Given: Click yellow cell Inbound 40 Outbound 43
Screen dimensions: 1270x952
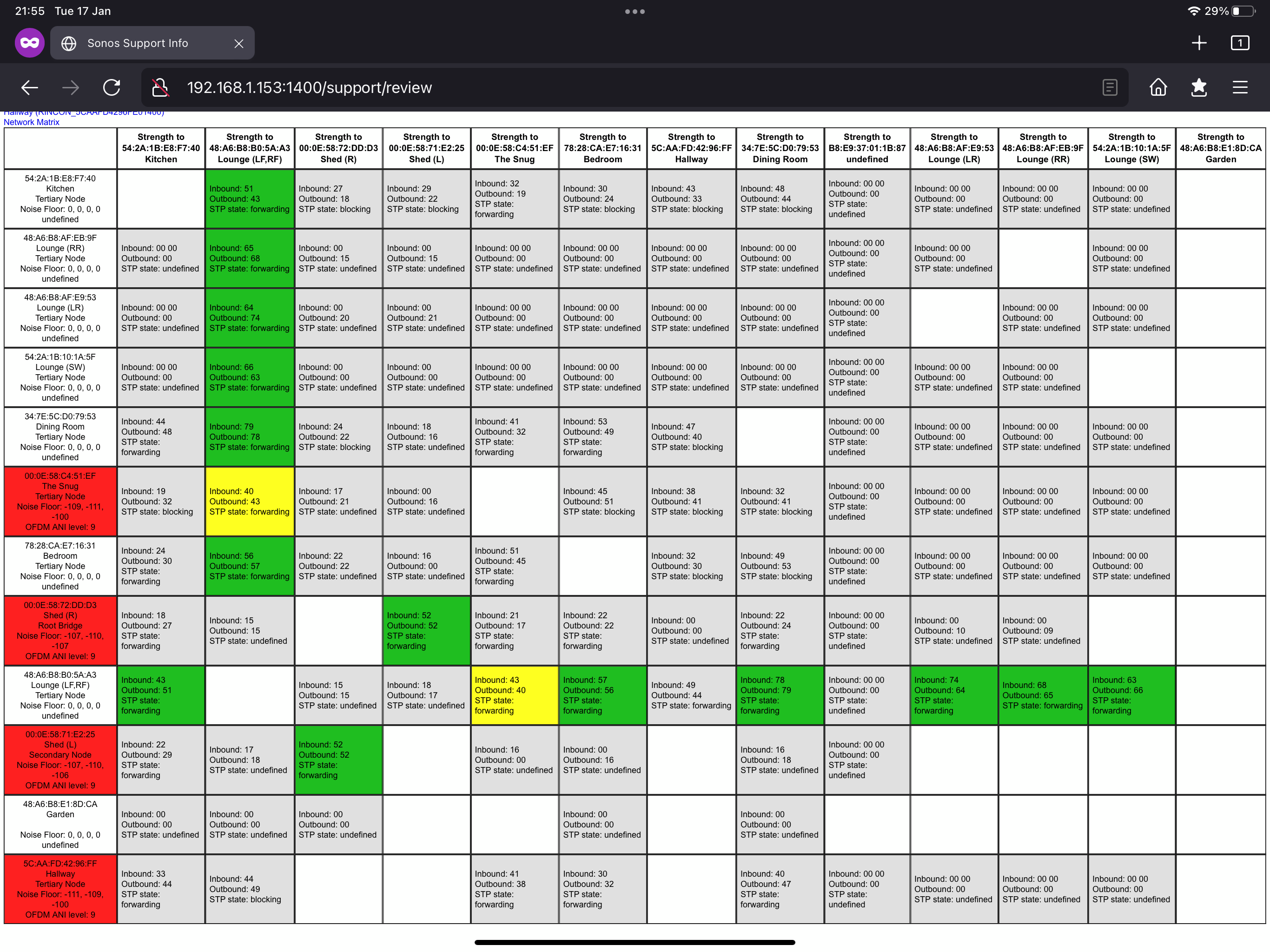Looking at the screenshot, I should coord(250,501).
